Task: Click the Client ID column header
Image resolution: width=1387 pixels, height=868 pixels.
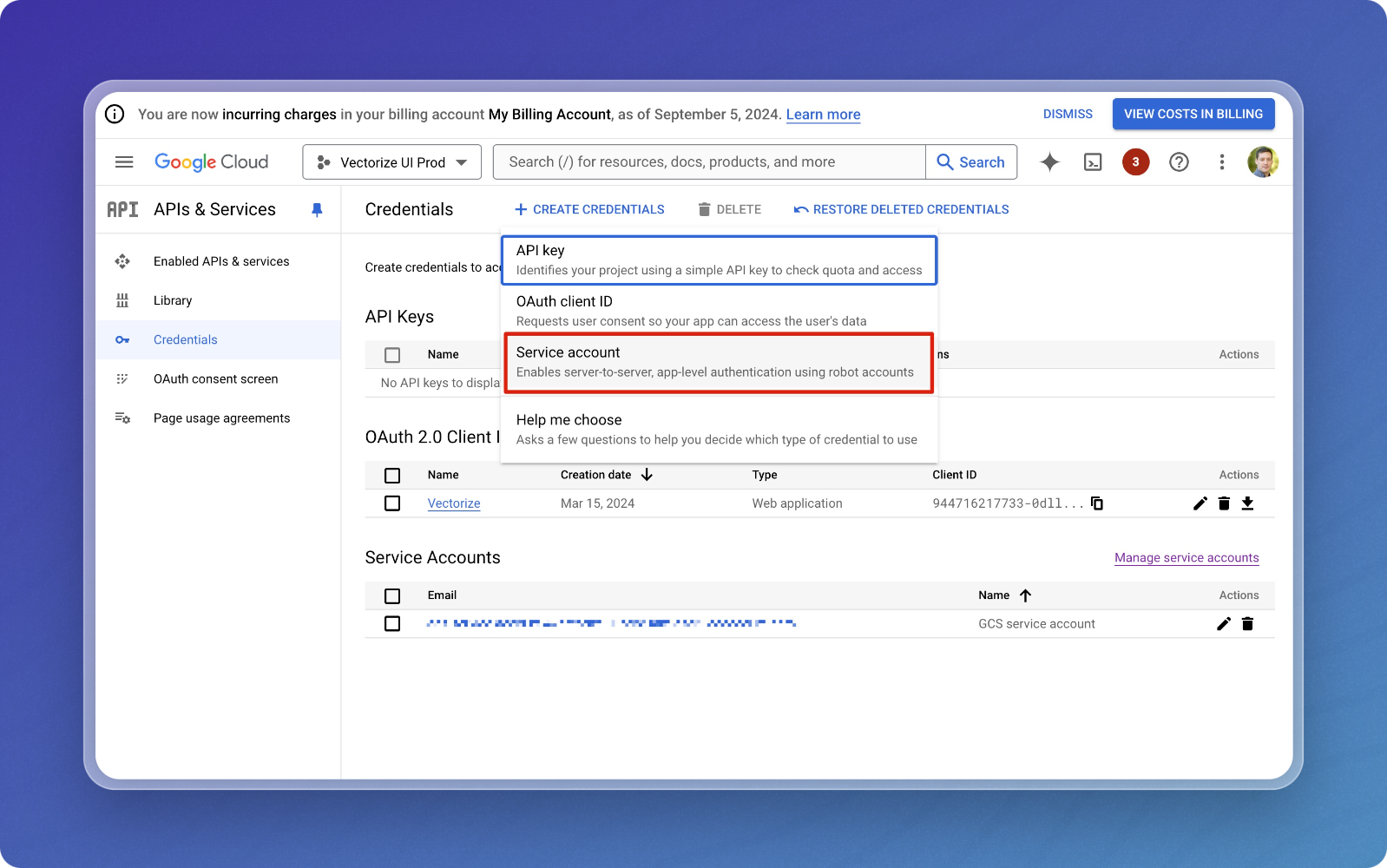Action: [x=954, y=475]
